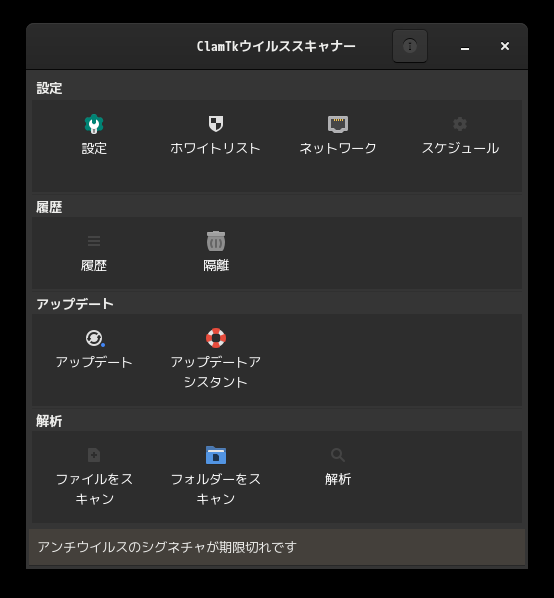Launch アップデートアシスタント lifebuoy icon
This screenshot has width=554, height=598.
coord(216,338)
